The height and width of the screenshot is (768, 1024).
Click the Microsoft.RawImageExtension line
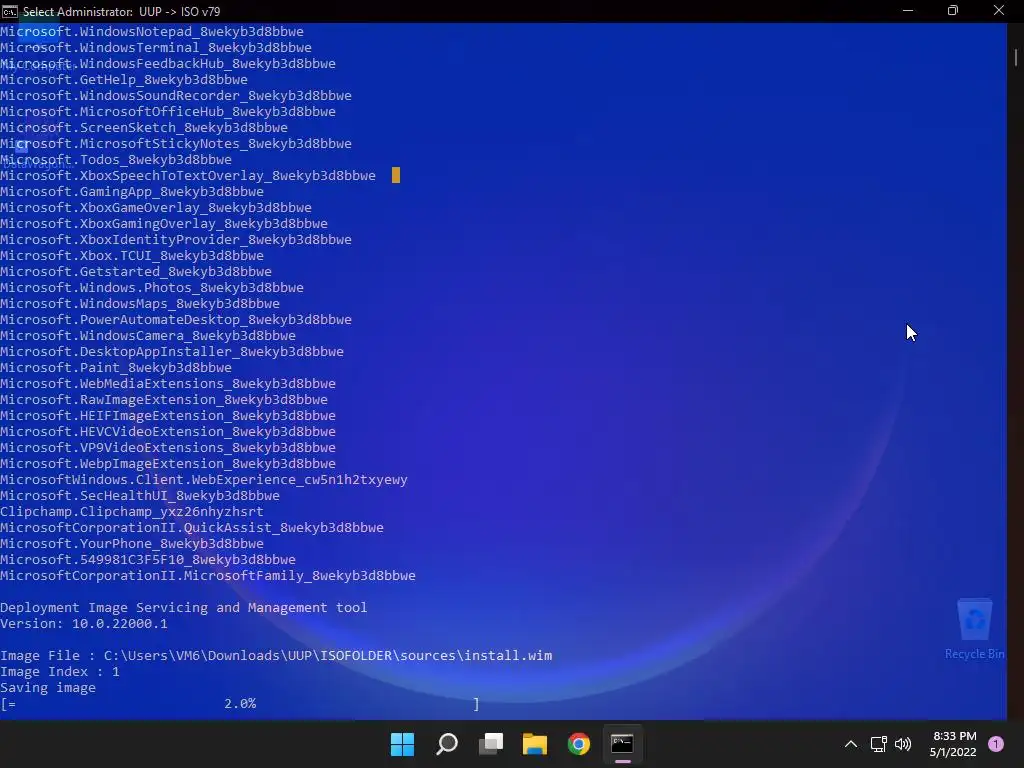164,400
